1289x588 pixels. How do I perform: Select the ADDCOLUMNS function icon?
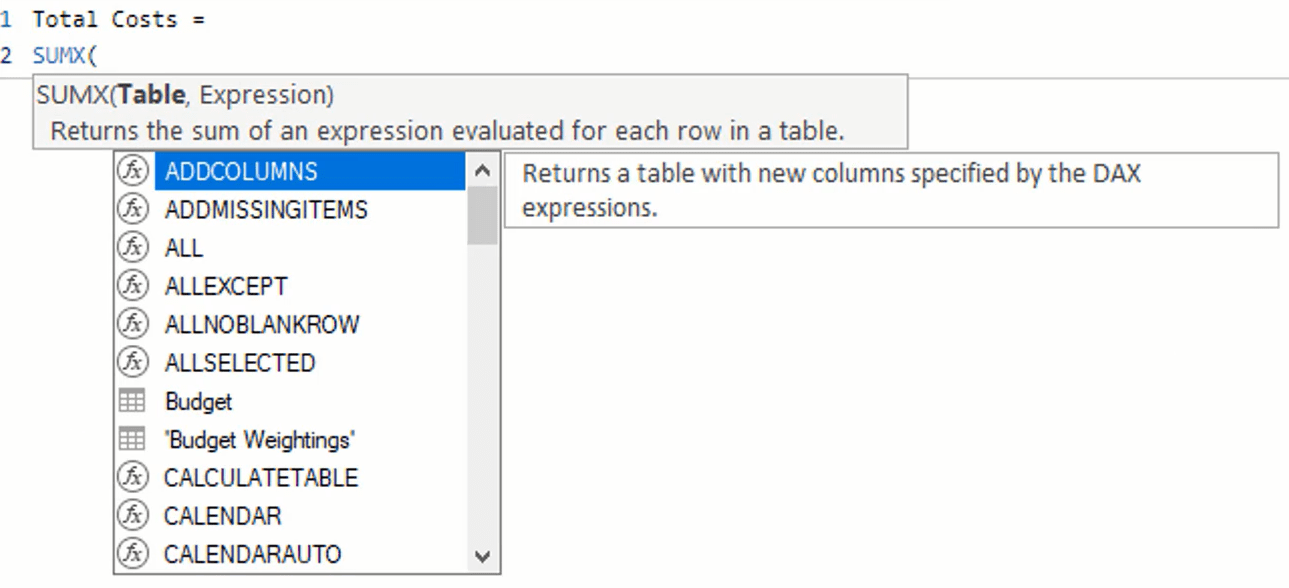coord(132,171)
